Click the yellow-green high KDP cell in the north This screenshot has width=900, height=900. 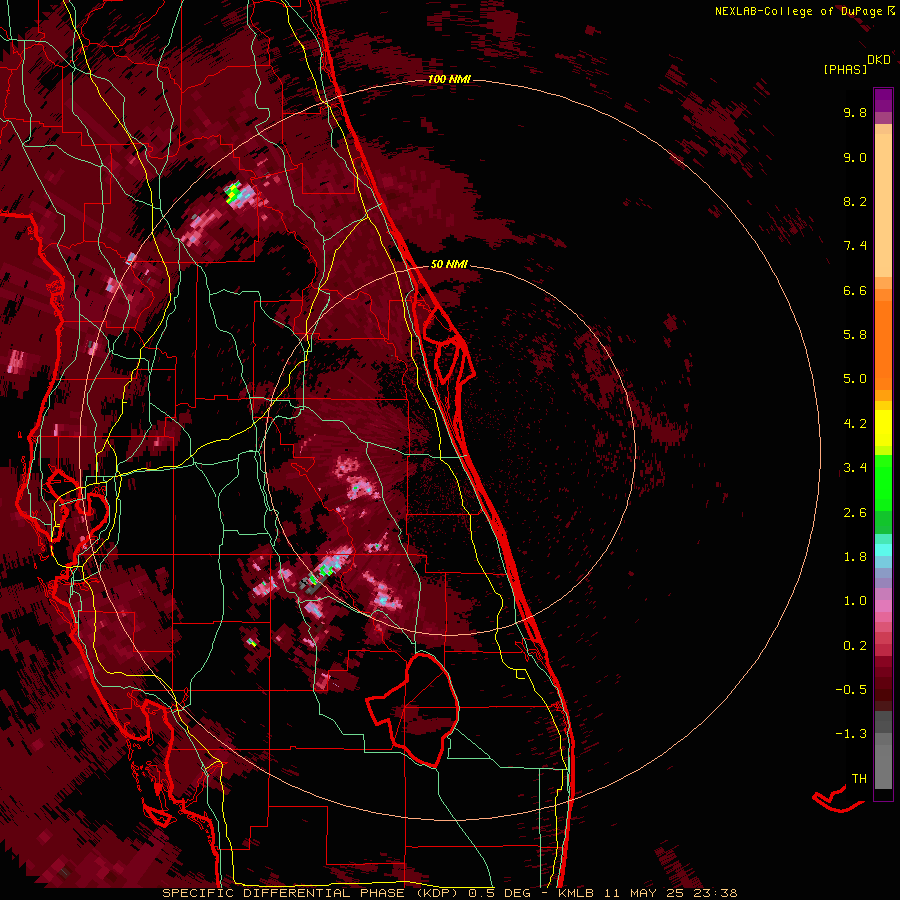pos(232,193)
